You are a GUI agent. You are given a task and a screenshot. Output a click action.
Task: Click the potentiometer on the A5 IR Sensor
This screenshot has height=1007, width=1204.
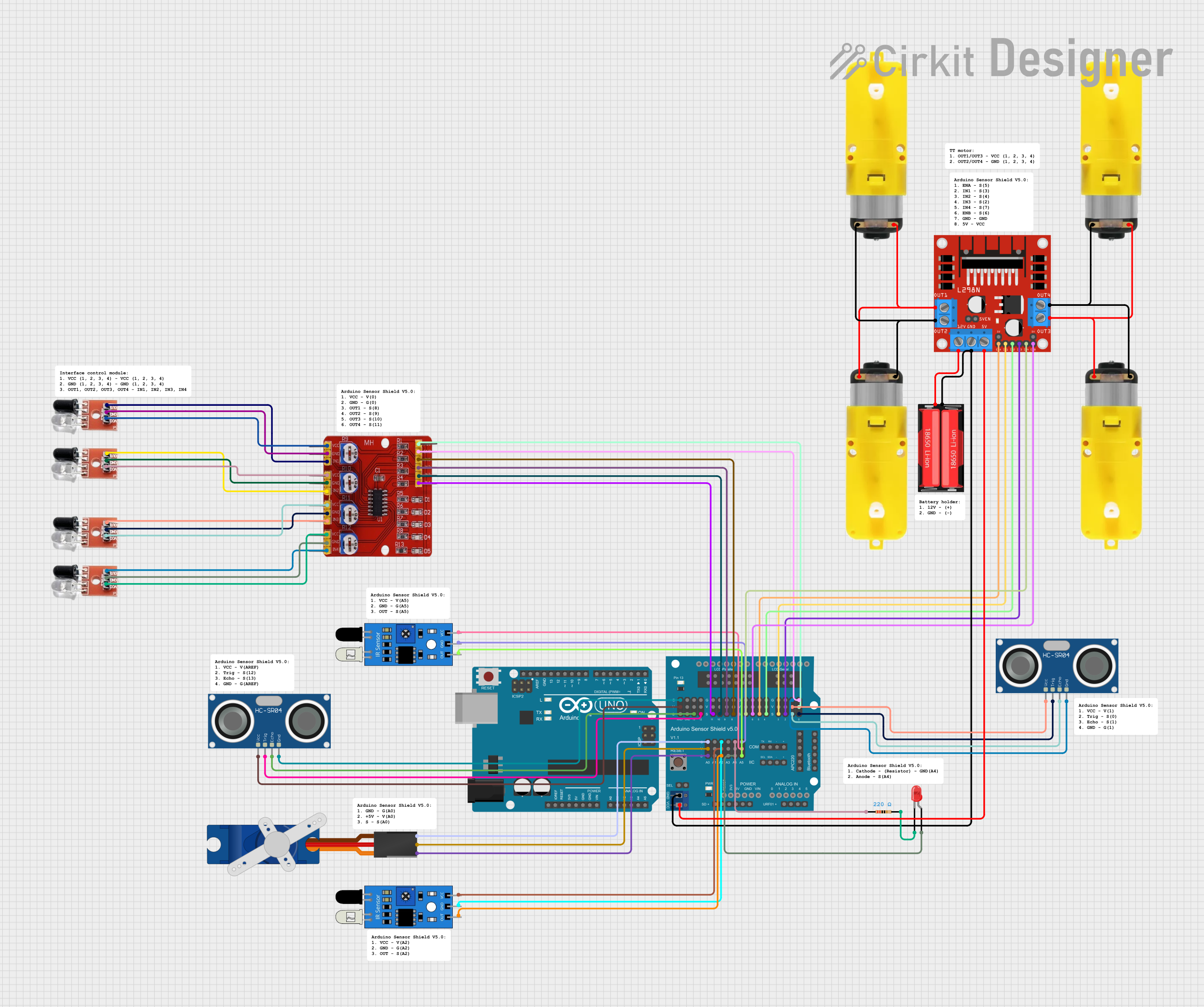click(x=406, y=634)
